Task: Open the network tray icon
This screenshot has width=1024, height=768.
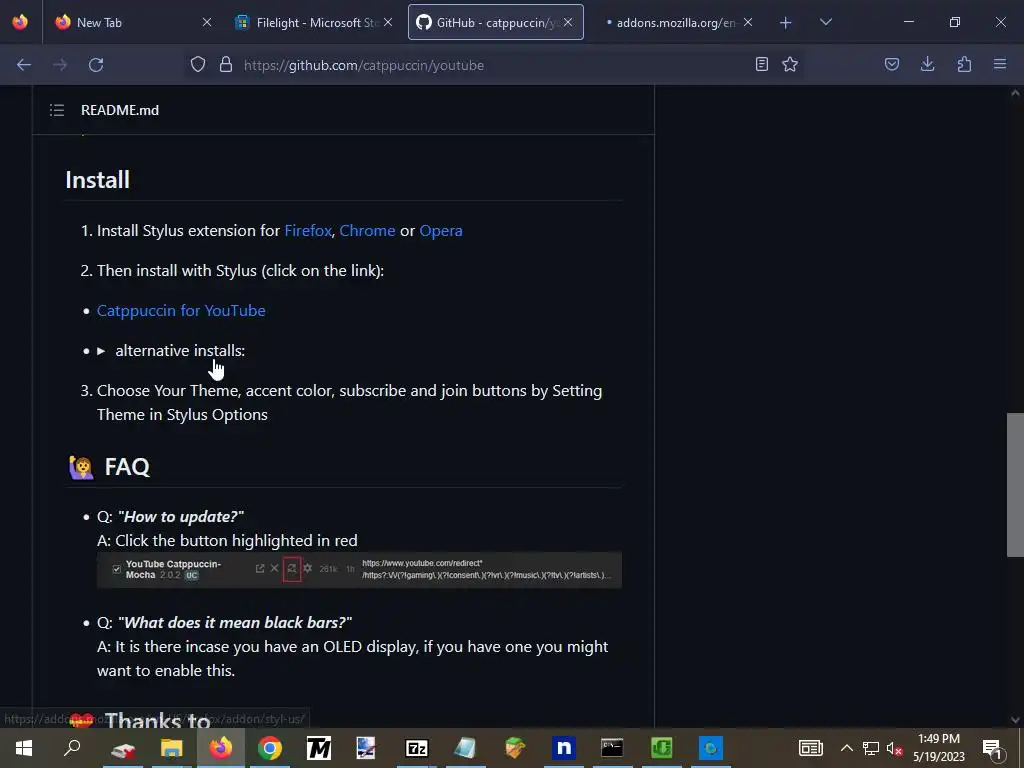Action: click(871, 748)
